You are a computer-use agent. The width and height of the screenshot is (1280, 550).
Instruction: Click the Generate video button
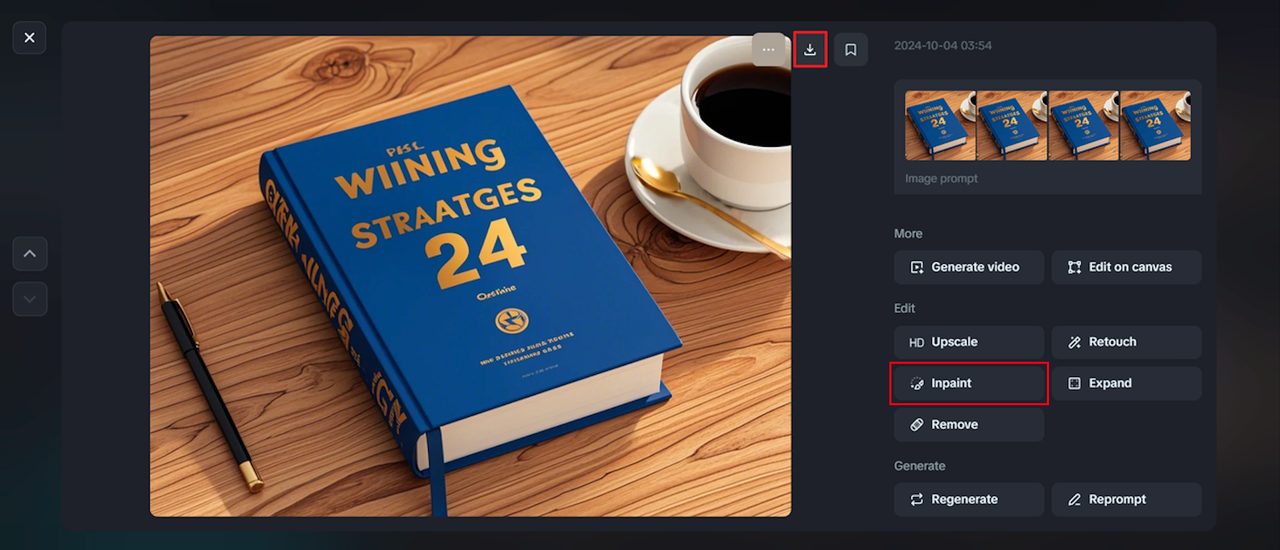tap(969, 267)
